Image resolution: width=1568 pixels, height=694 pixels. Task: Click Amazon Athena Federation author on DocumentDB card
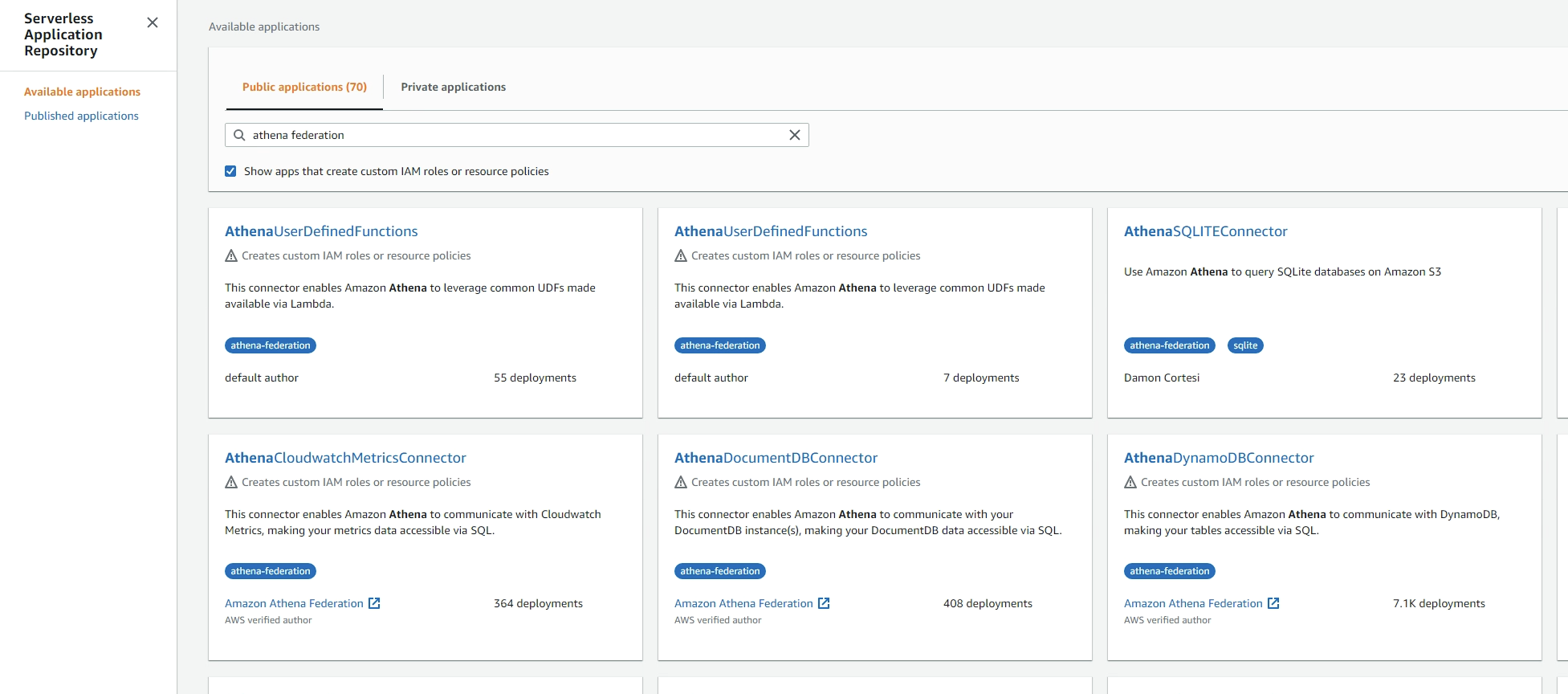(x=743, y=603)
